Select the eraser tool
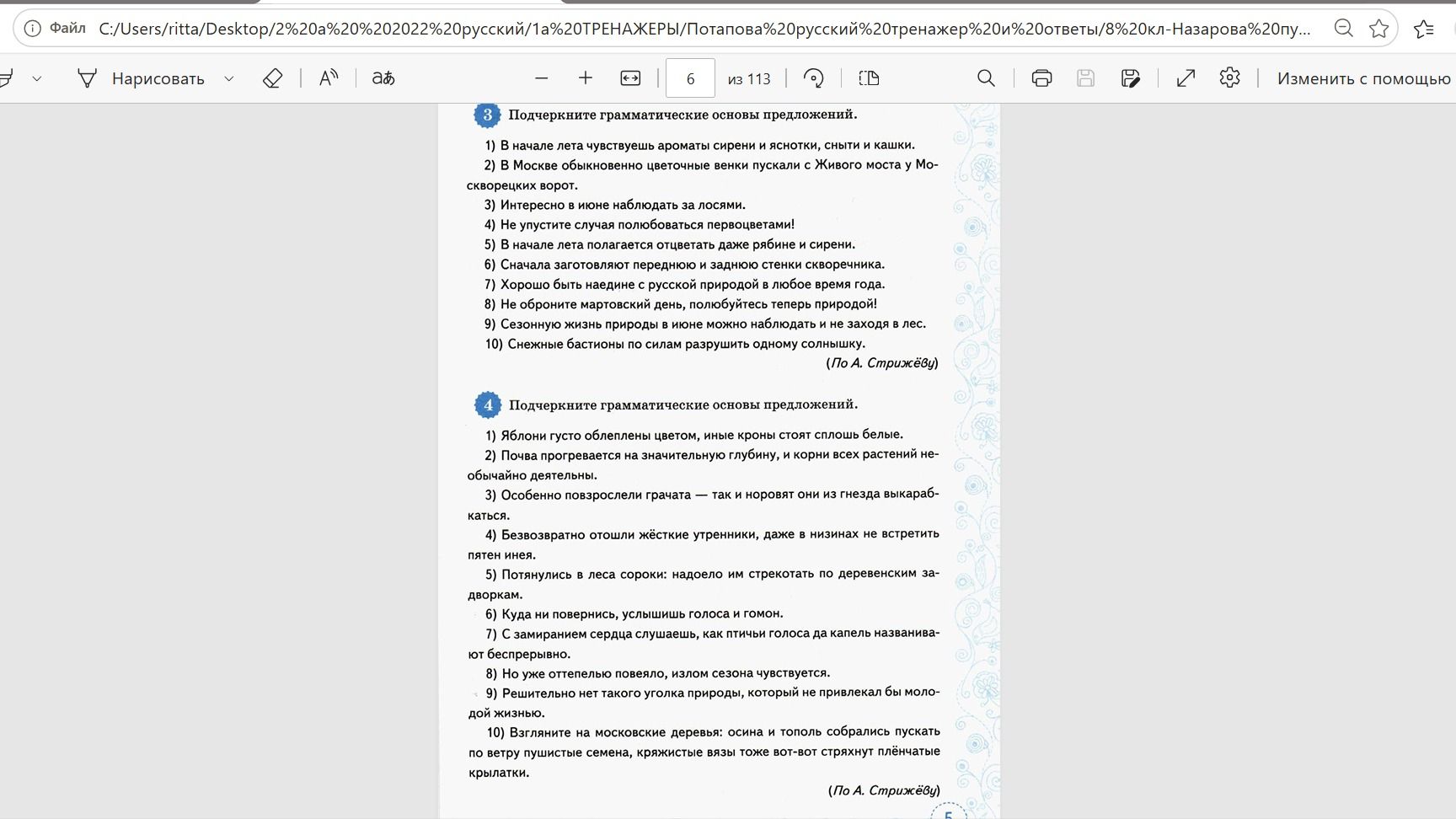1456x819 pixels. [x=272, y=78]
